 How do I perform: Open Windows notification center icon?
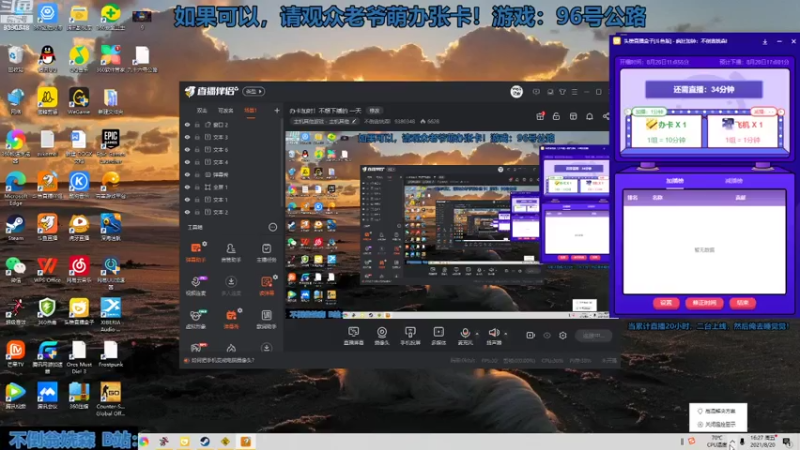(x=787, y=442)
